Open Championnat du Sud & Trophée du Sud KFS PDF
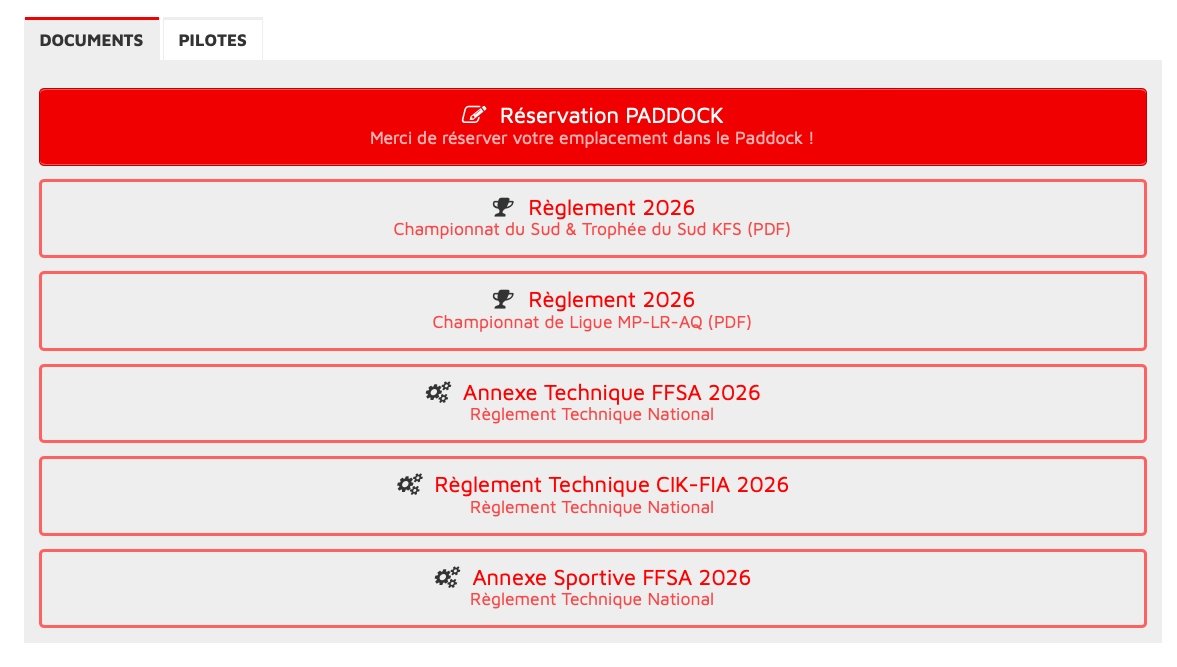 [x=592, y=230]
